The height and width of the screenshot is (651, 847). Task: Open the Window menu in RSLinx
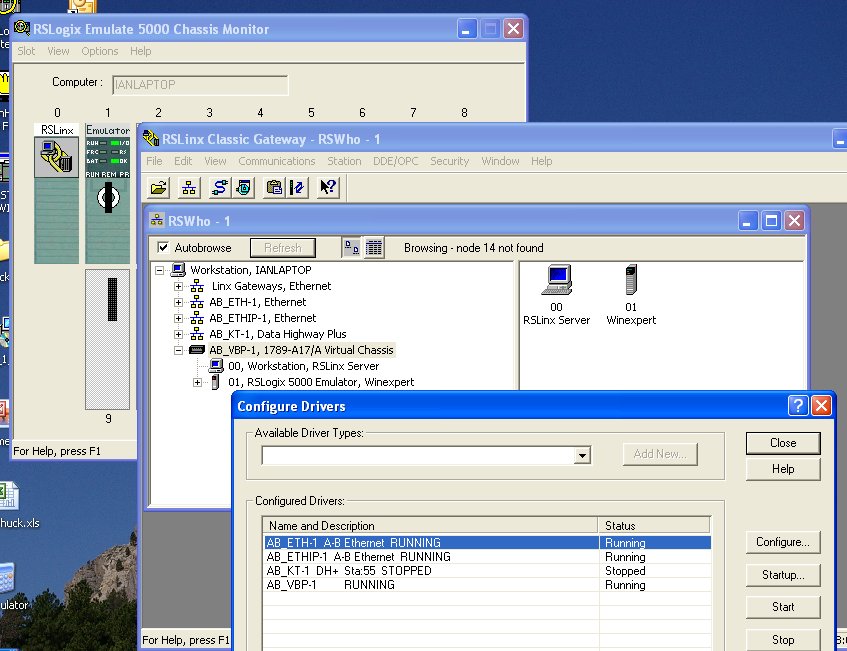(500, 161)
